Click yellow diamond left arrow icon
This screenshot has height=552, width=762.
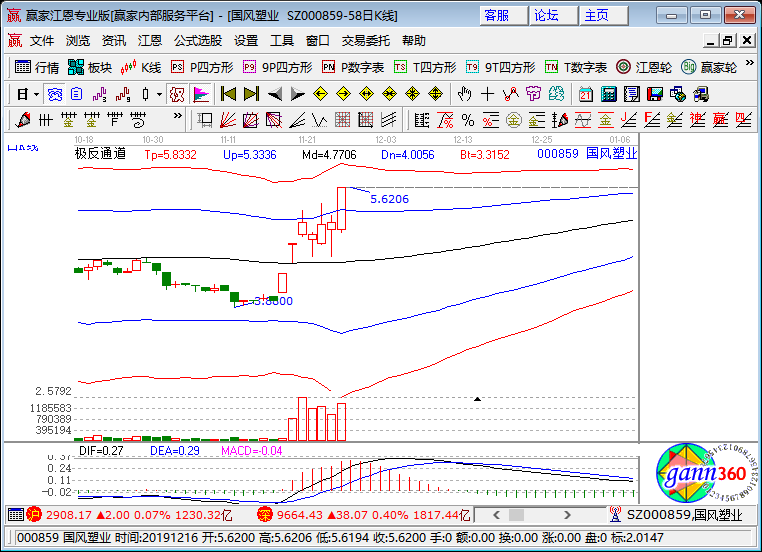tap(320, 94)
